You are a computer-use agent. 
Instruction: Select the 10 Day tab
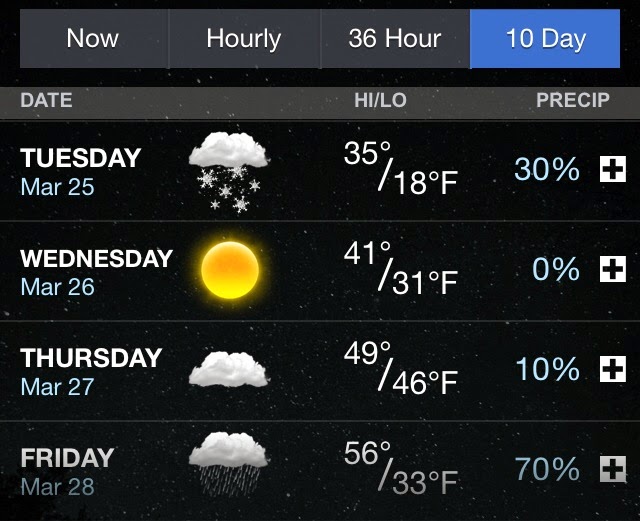pyautogui.click(x=545, y=39)
